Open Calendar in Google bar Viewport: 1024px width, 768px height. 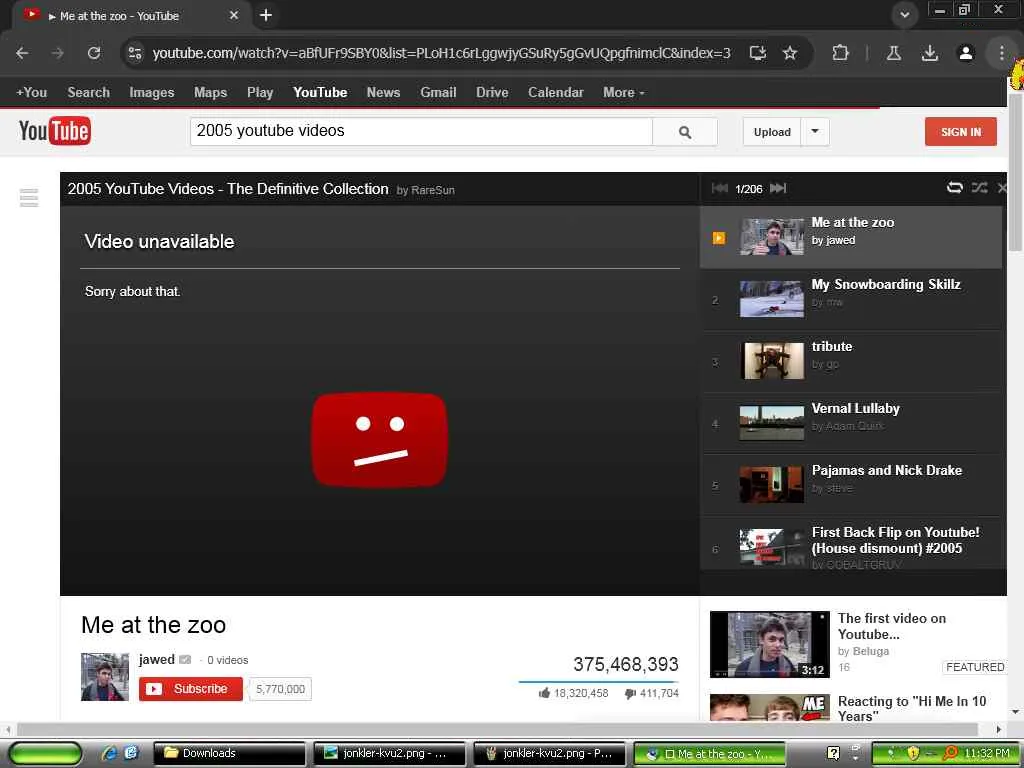click(x=556, y=93)
